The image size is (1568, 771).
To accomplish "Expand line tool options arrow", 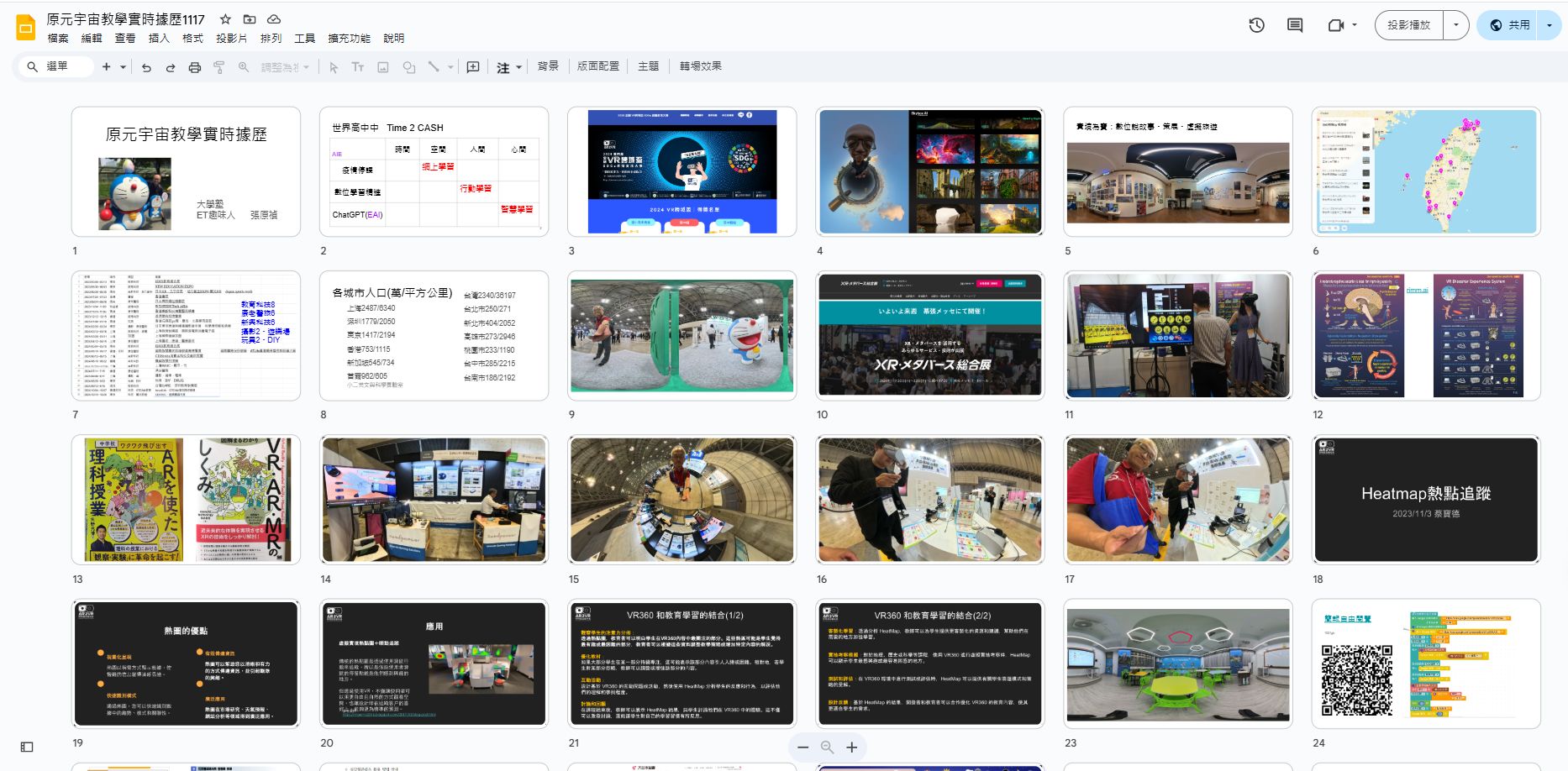I will pyautogui.click(x=450, y=67).
